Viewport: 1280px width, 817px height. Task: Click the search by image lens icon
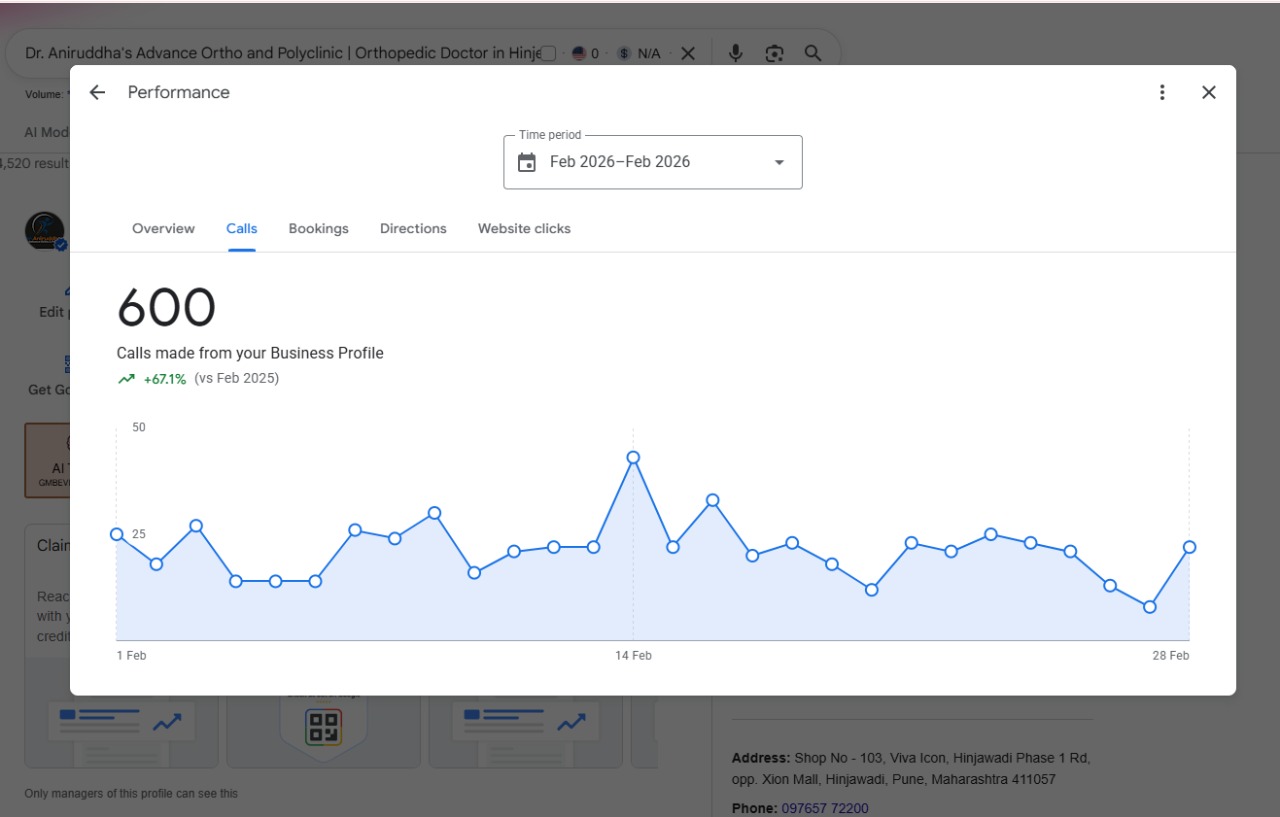[774, 54]
